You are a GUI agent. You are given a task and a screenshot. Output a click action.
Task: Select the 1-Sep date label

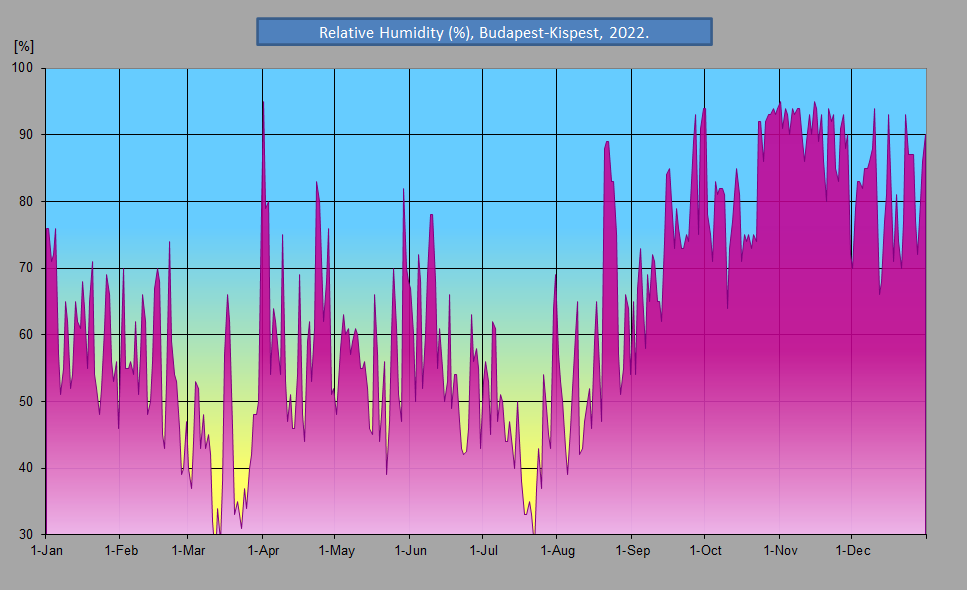tap(632, 551)
